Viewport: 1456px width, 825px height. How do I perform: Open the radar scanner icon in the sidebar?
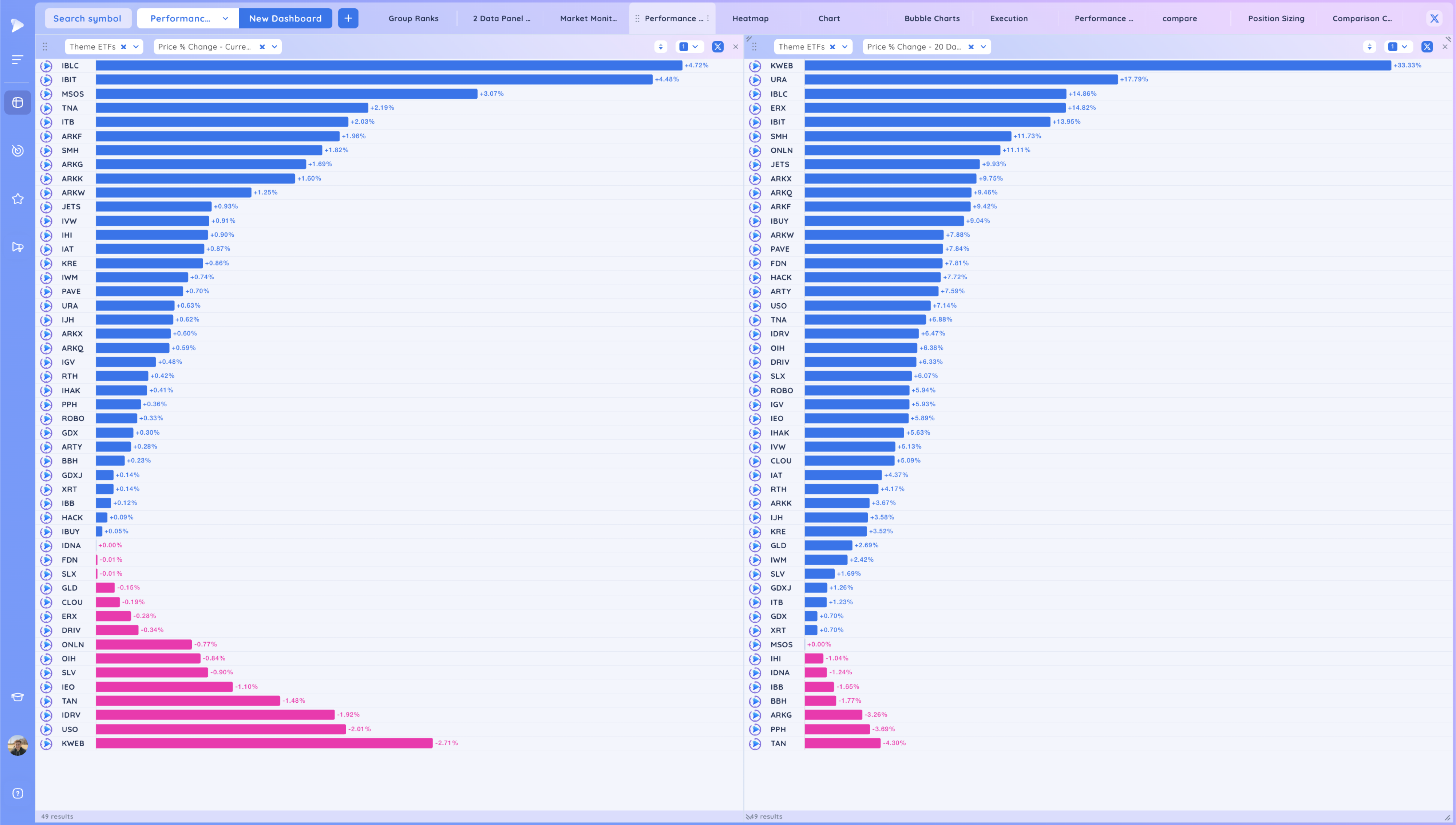pyautogui.click(x=17, y=151)
